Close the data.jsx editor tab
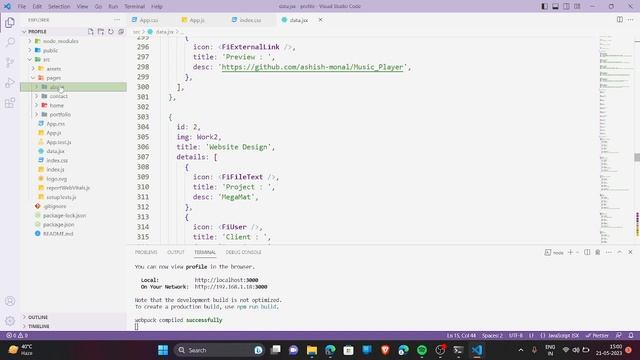 click(x=320, y=20)
